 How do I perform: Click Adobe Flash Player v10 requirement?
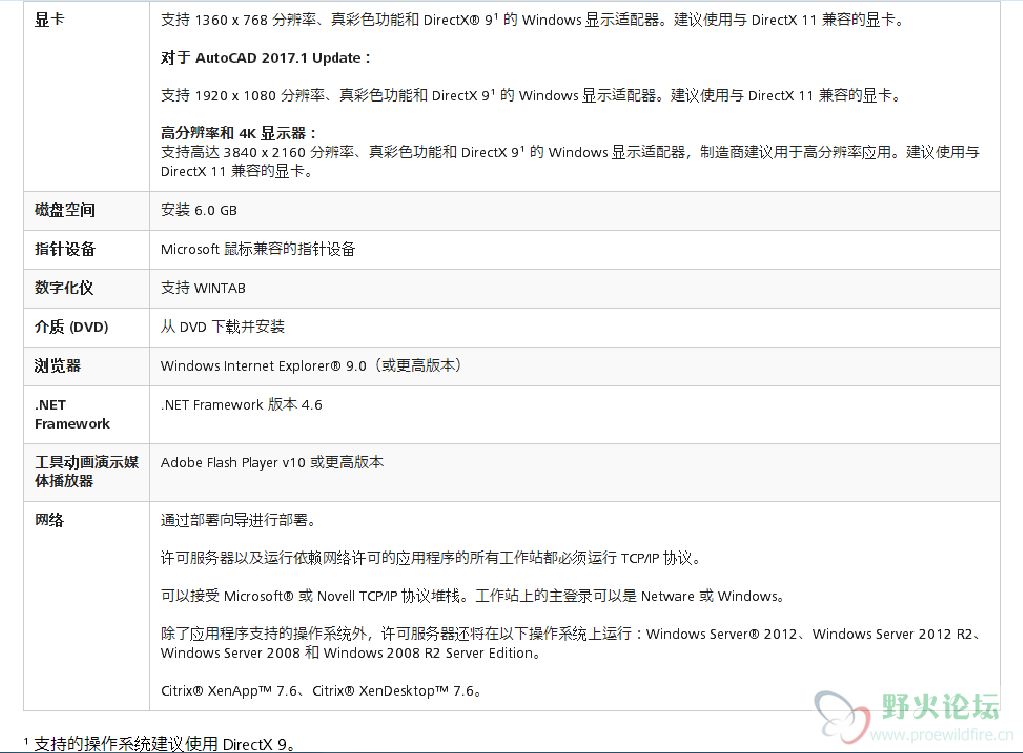[x=273, y=462]
